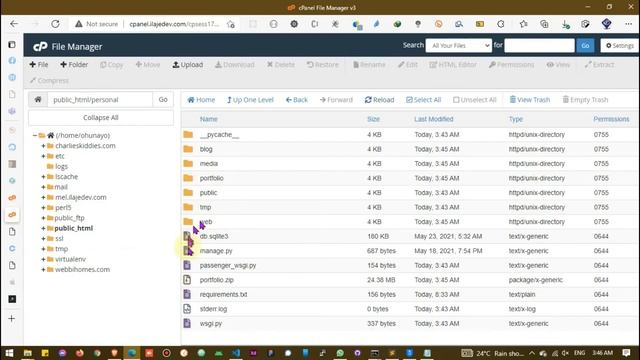The width and height of the screenshot is (640, 360).
Task: Click the Rename toolbar button
Action: tap(369, 64)
